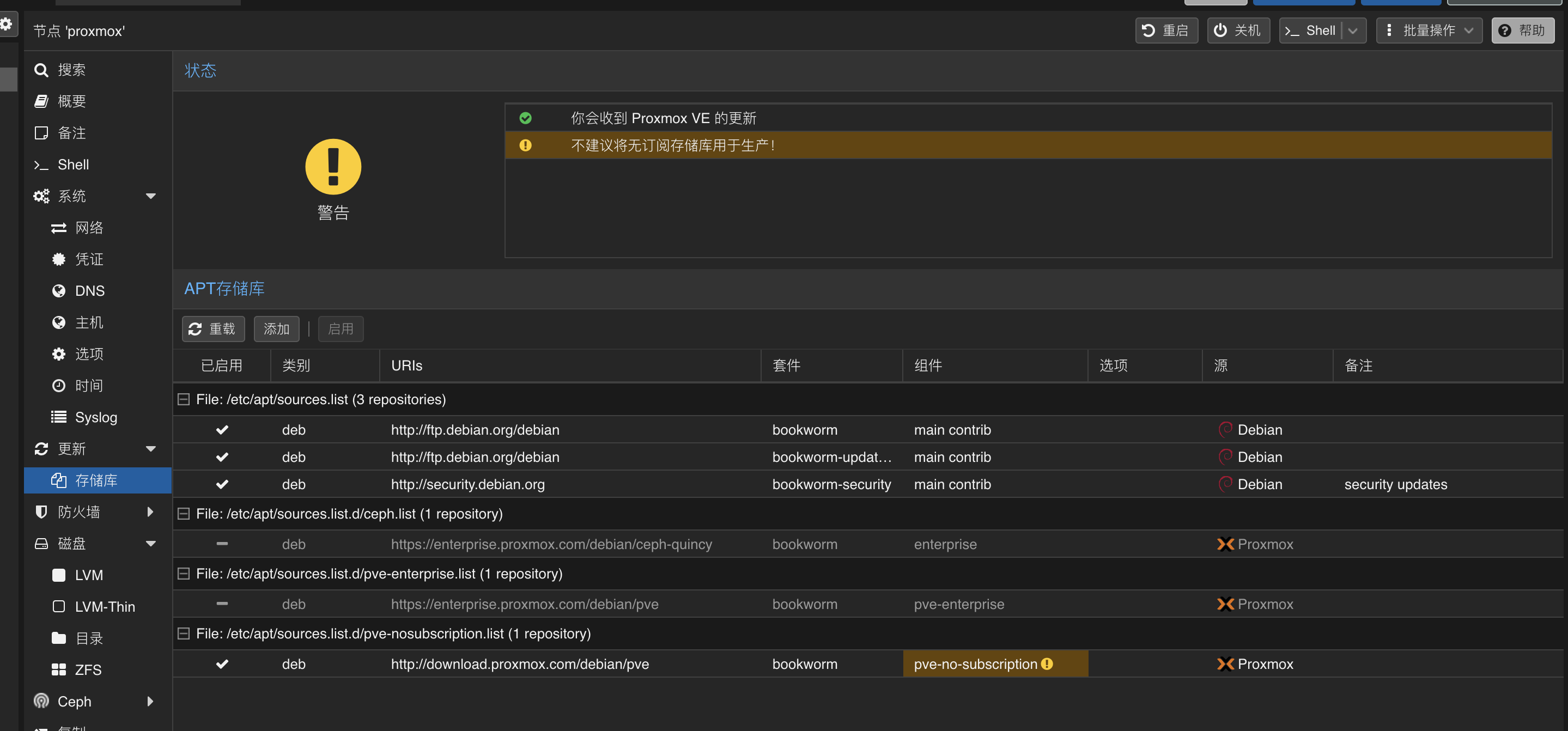
Task: Collapse the /etc/apt/sources.list group
Action: (183, 400)
